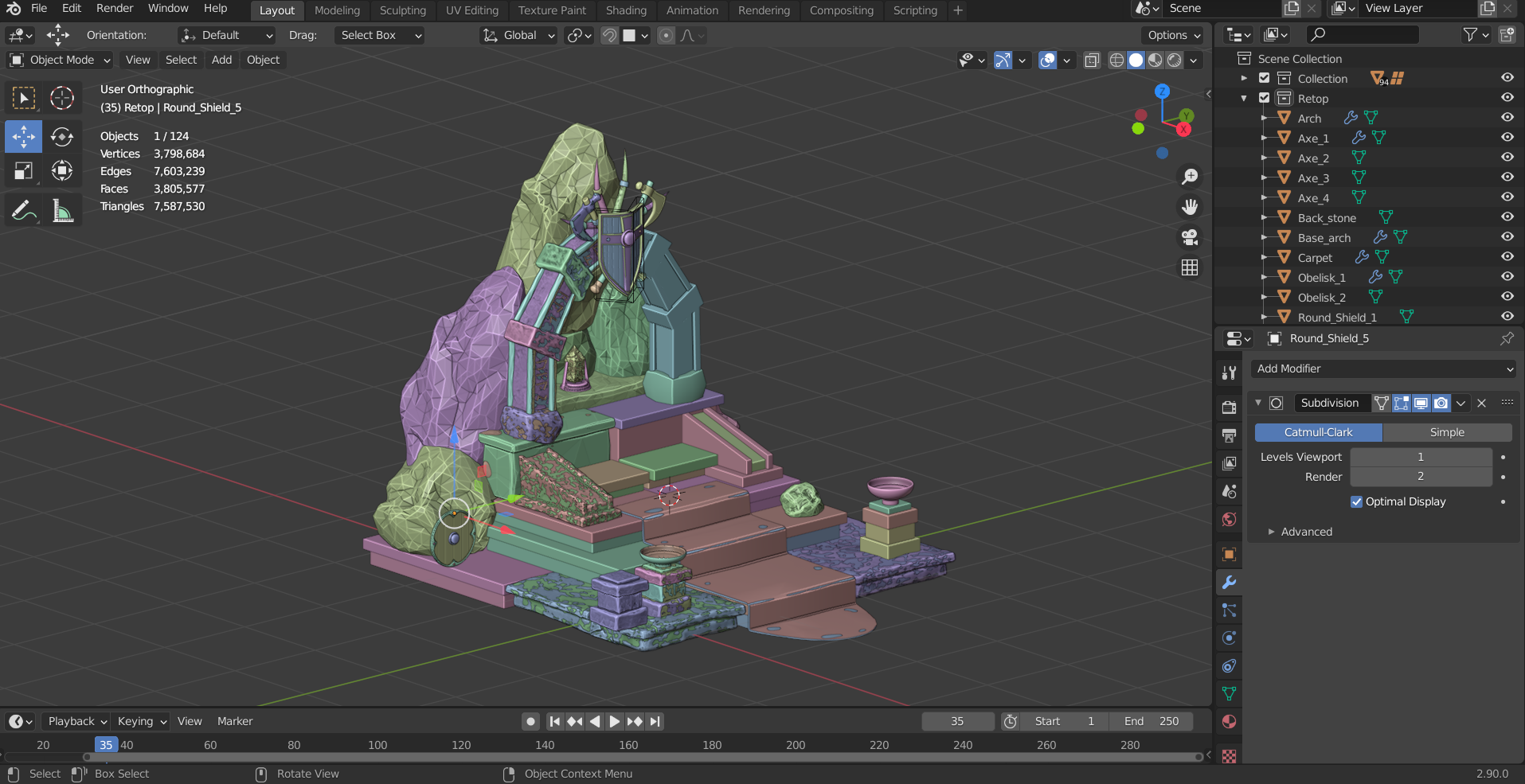Activate the Annotate pencil tool
The image size is (1525, 784).
(x=23, y=210)
